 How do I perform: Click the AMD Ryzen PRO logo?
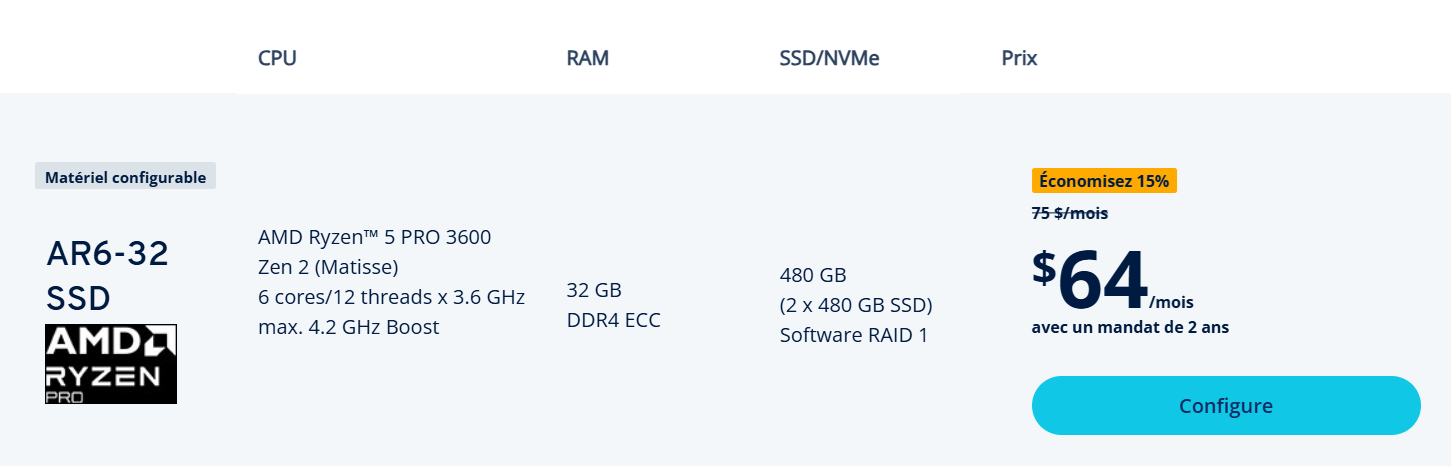[111, 363]
